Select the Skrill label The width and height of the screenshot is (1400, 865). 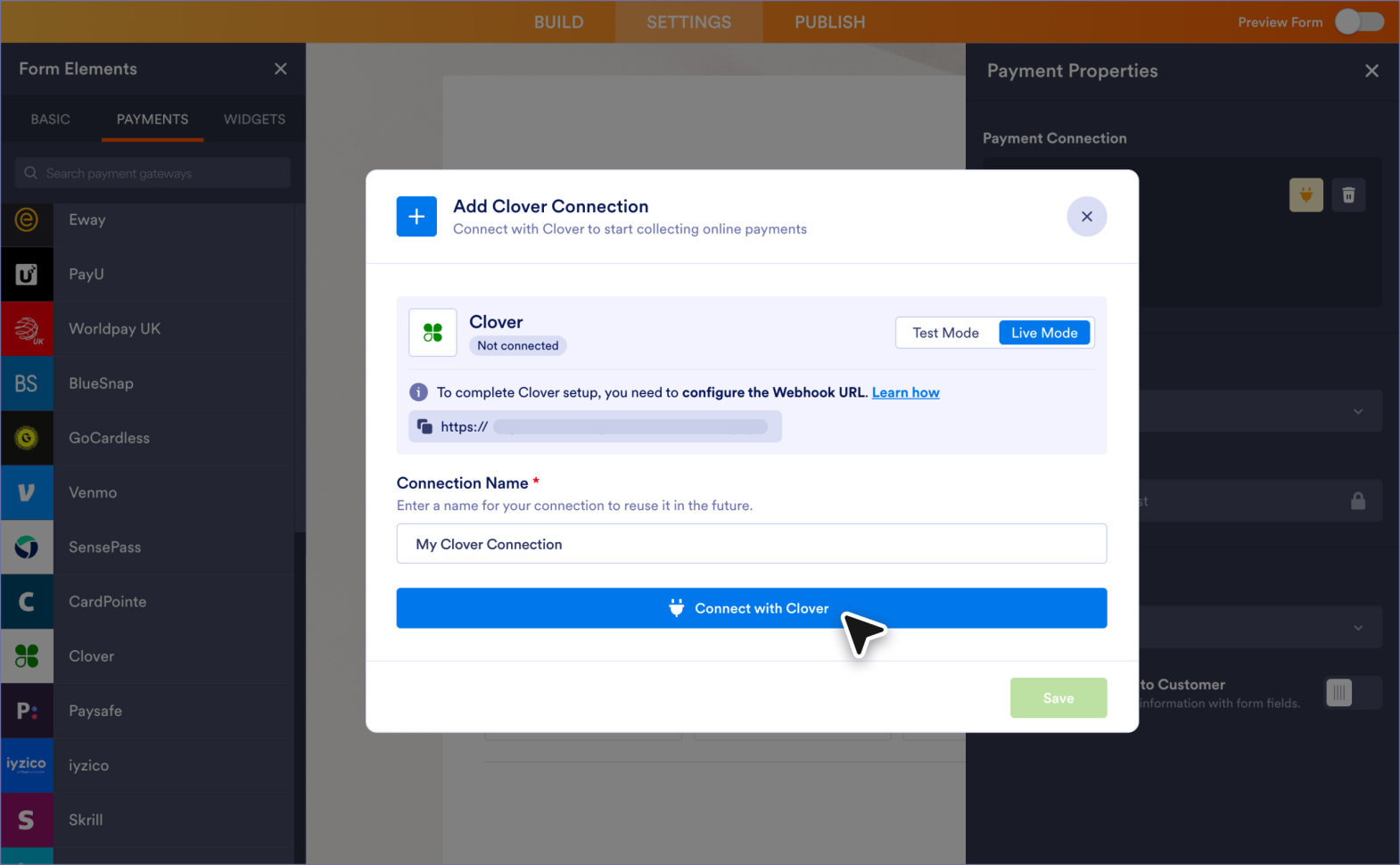[86, 820]
